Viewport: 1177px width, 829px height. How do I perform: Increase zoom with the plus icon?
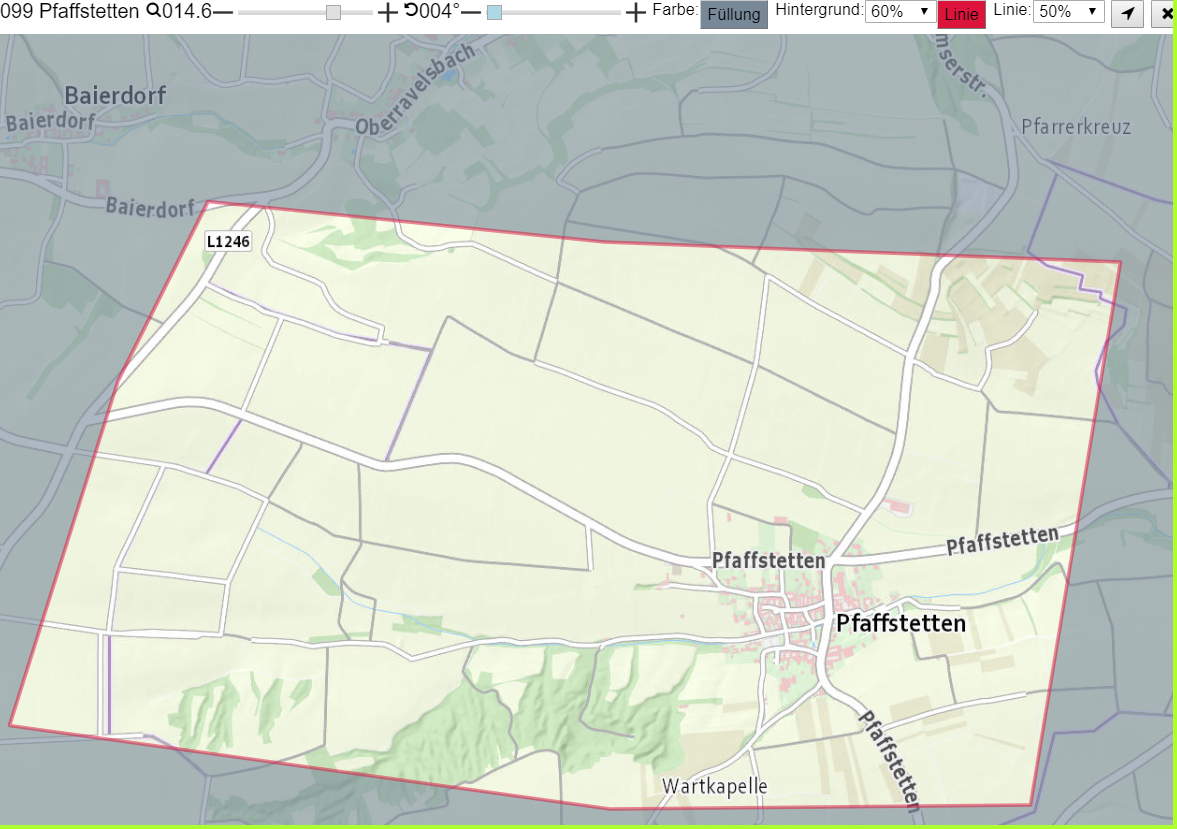coord(387,12)
